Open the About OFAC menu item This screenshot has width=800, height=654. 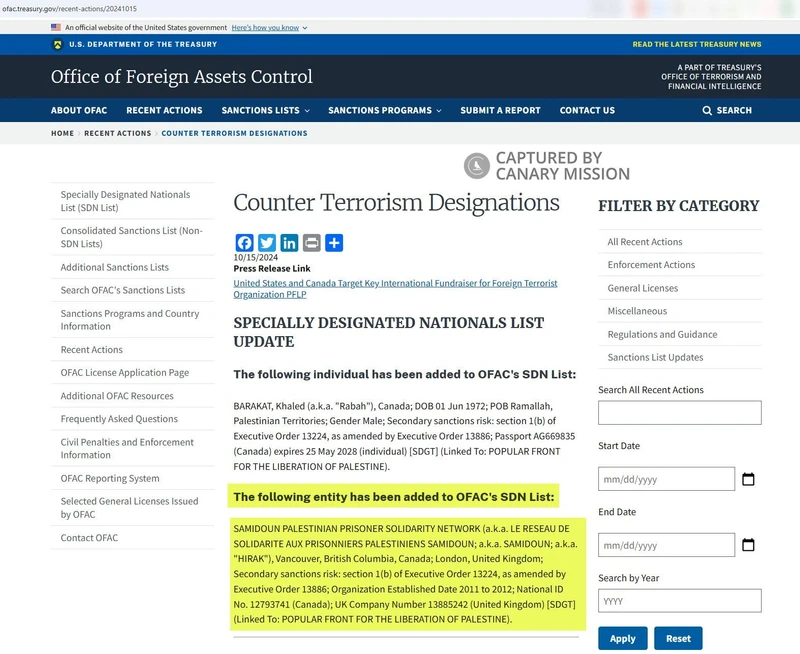[78, 110]
